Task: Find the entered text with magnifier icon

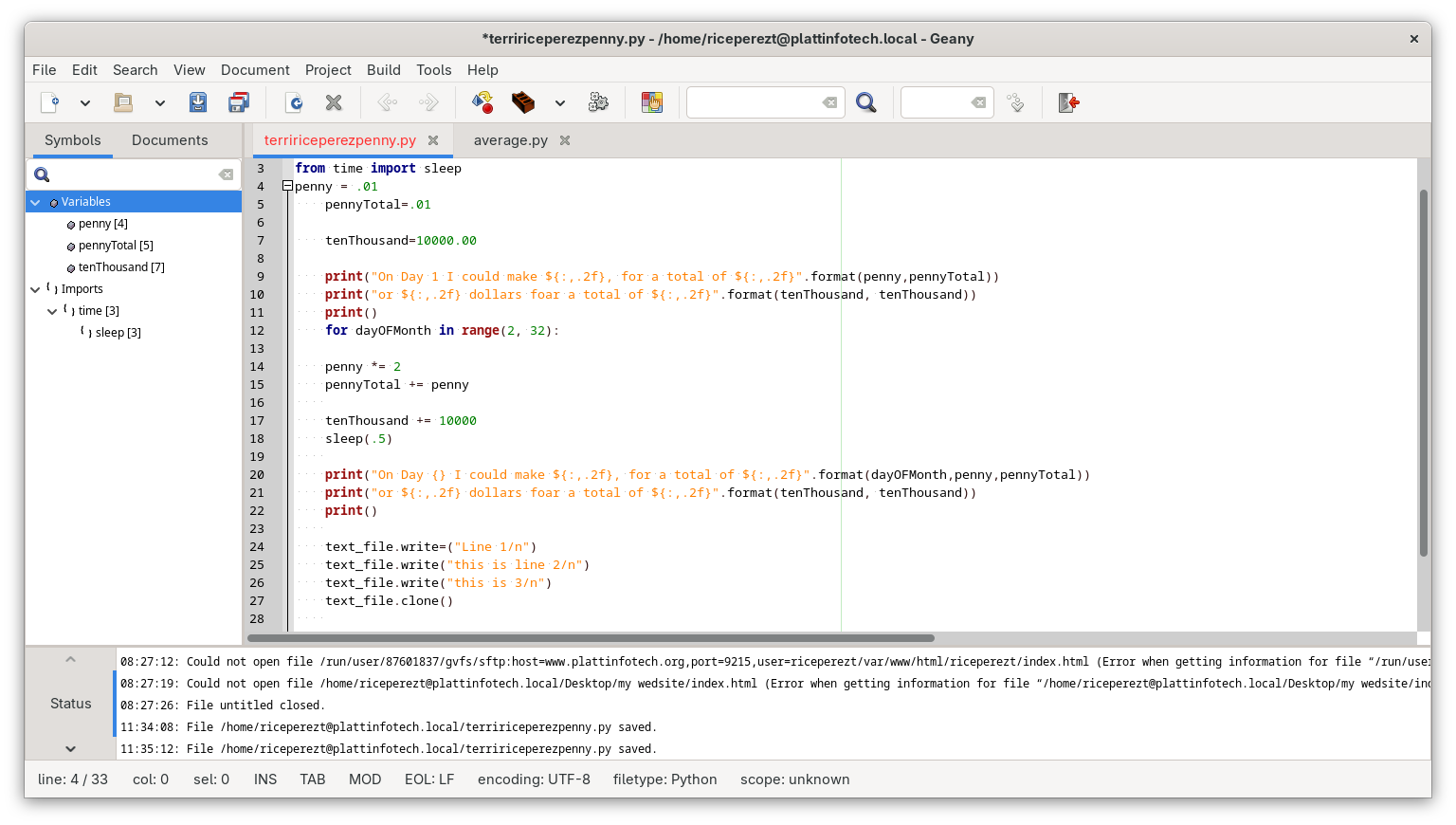Action: click(865, 102)
